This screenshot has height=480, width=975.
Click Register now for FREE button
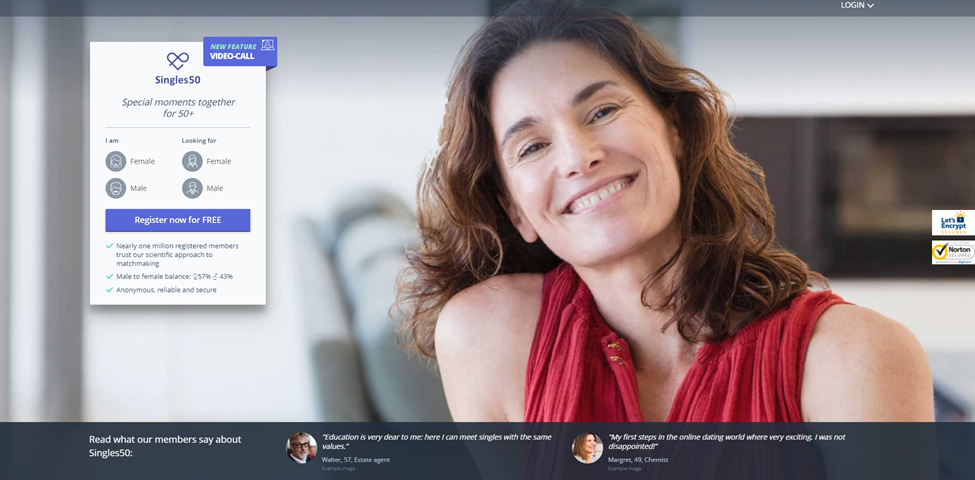(x=178, y=220)
